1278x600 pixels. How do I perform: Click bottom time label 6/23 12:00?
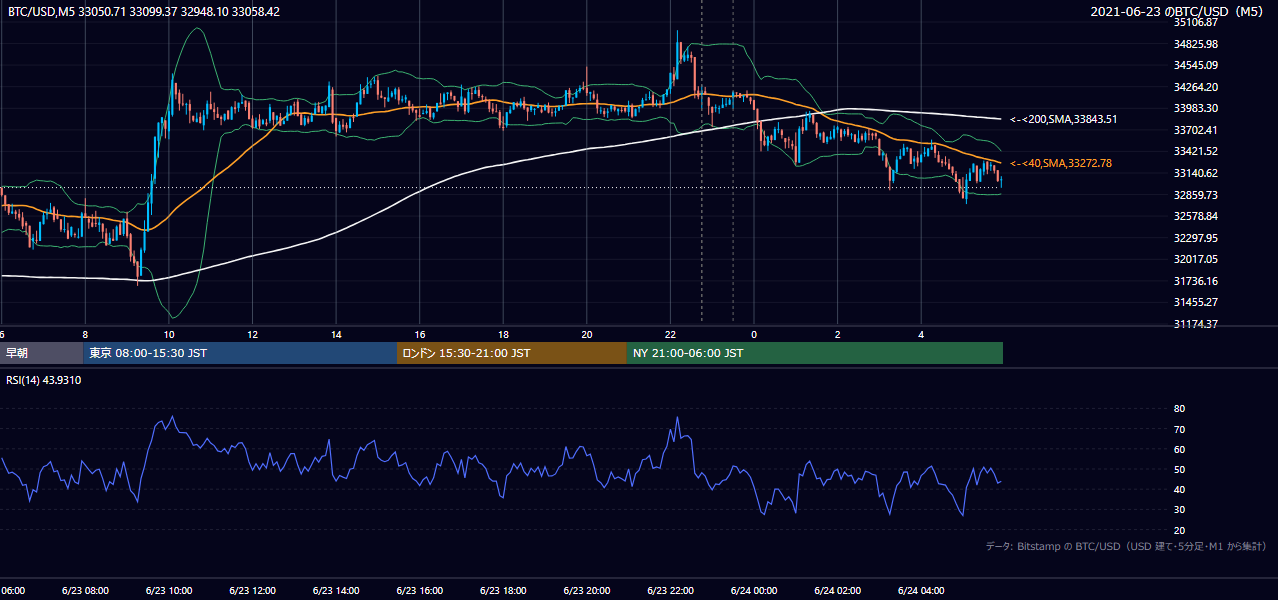point(252,591)
